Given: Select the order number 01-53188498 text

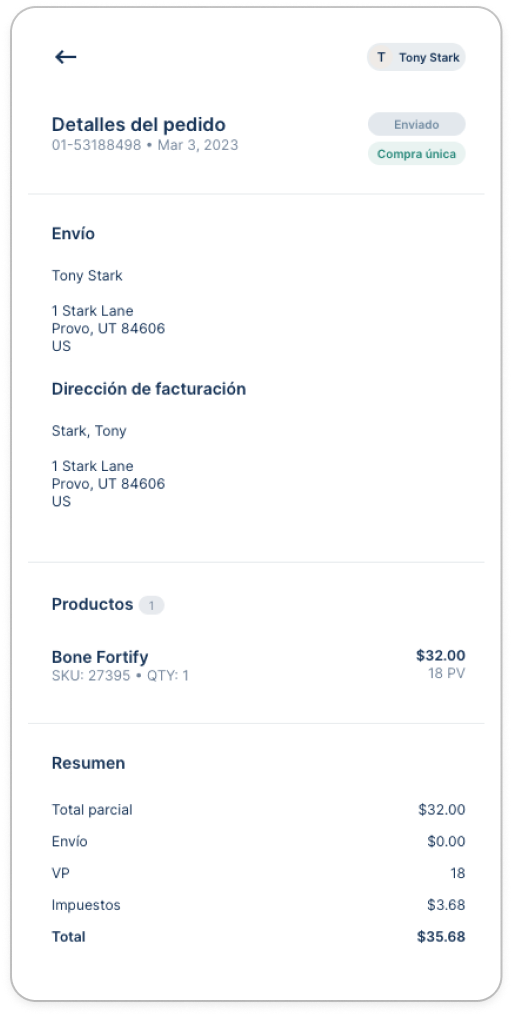Looking at the screenshot, I should click(x=97, y=144).
